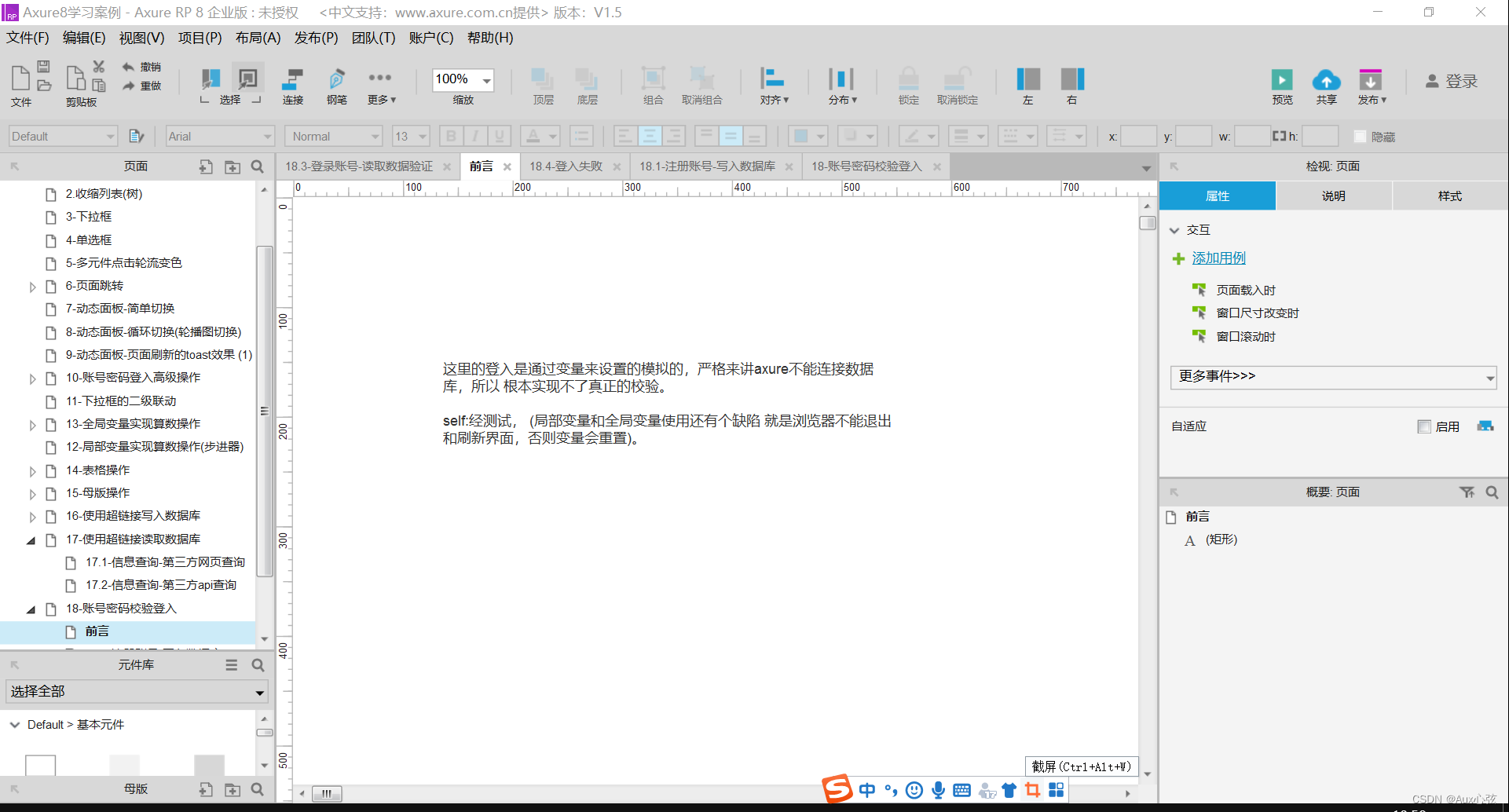Lock the selected widget (锁定)

click(x=908, y=82)
